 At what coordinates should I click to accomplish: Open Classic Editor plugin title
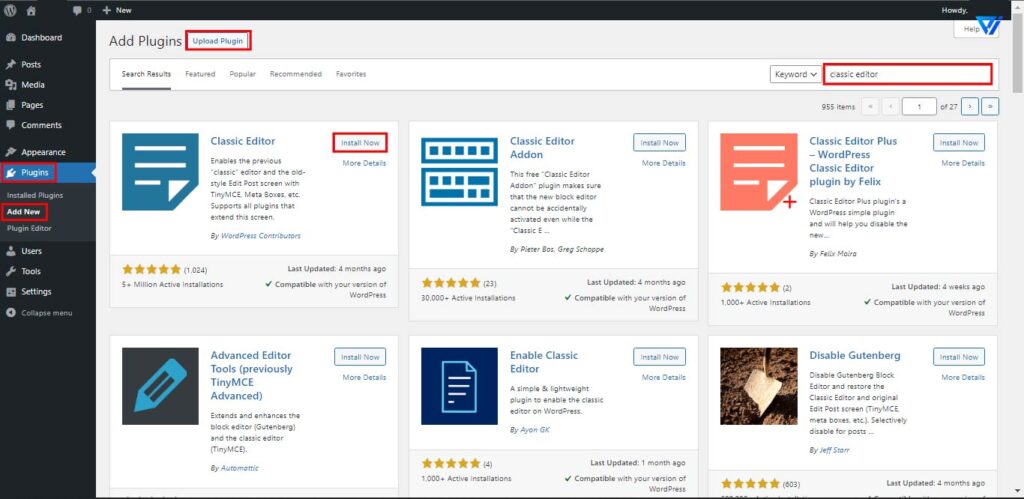243,141
